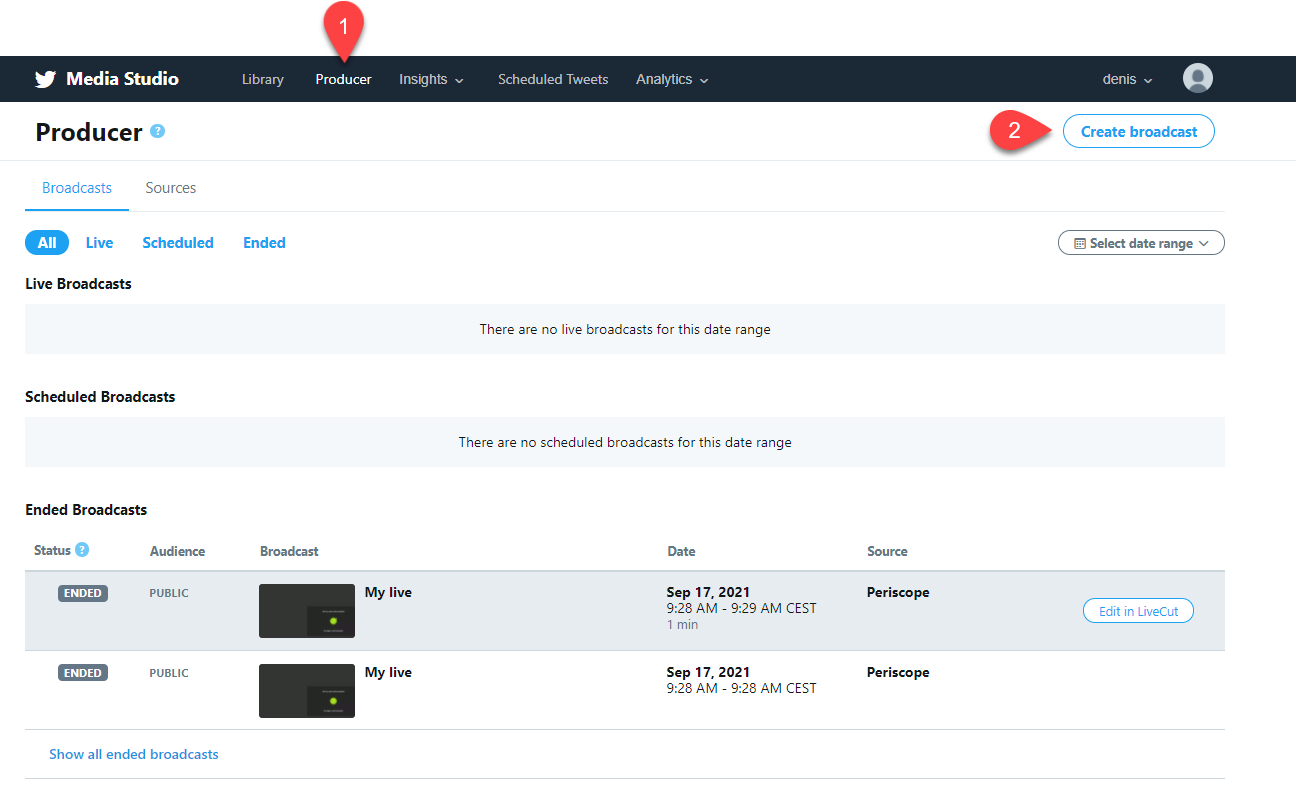The width and height of the screenshot is (1296, 796).
Task: Open the Select date range dropdown
Action: [x=1141, y=243]
